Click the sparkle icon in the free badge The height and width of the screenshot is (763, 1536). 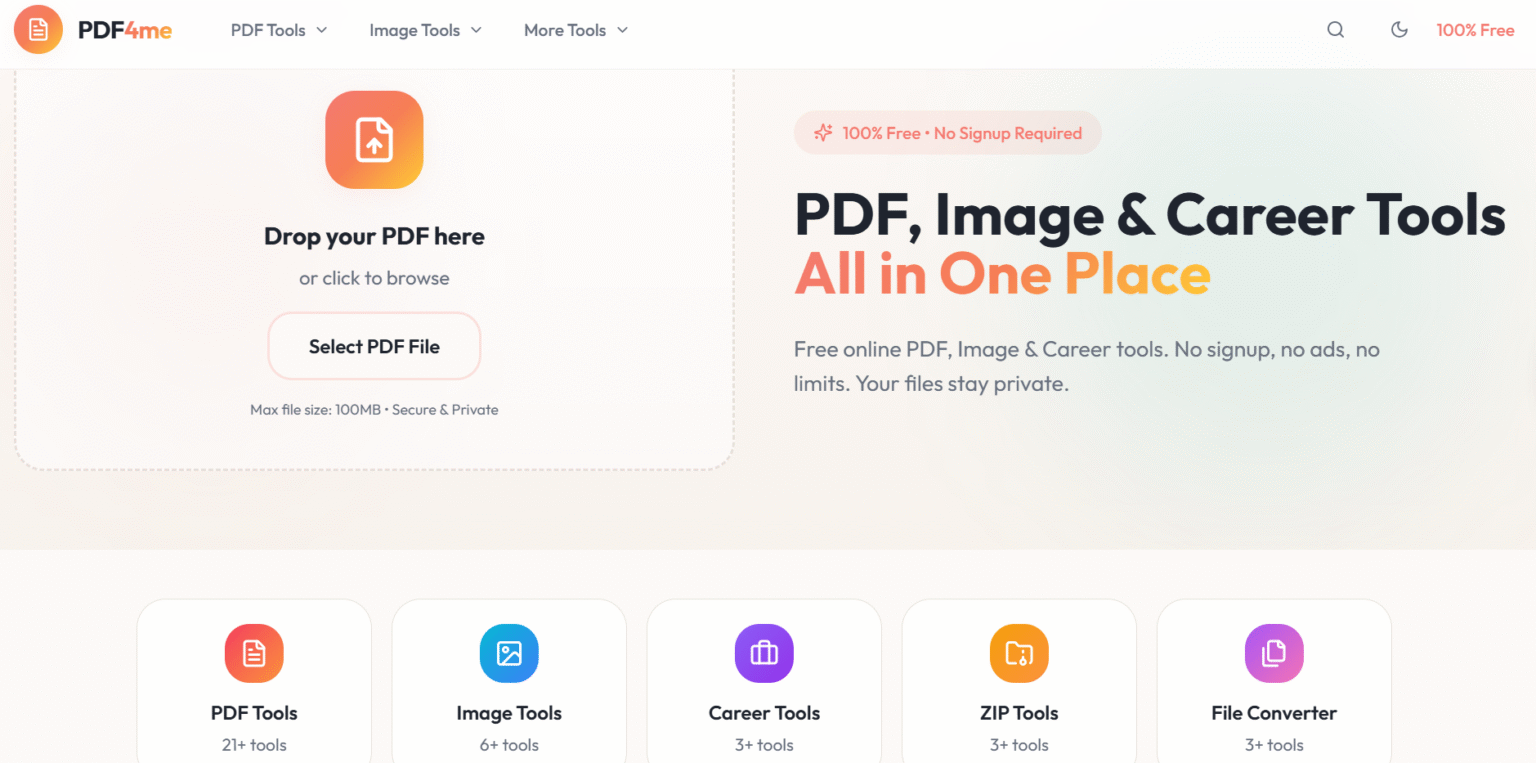click(x=822, y=132)
